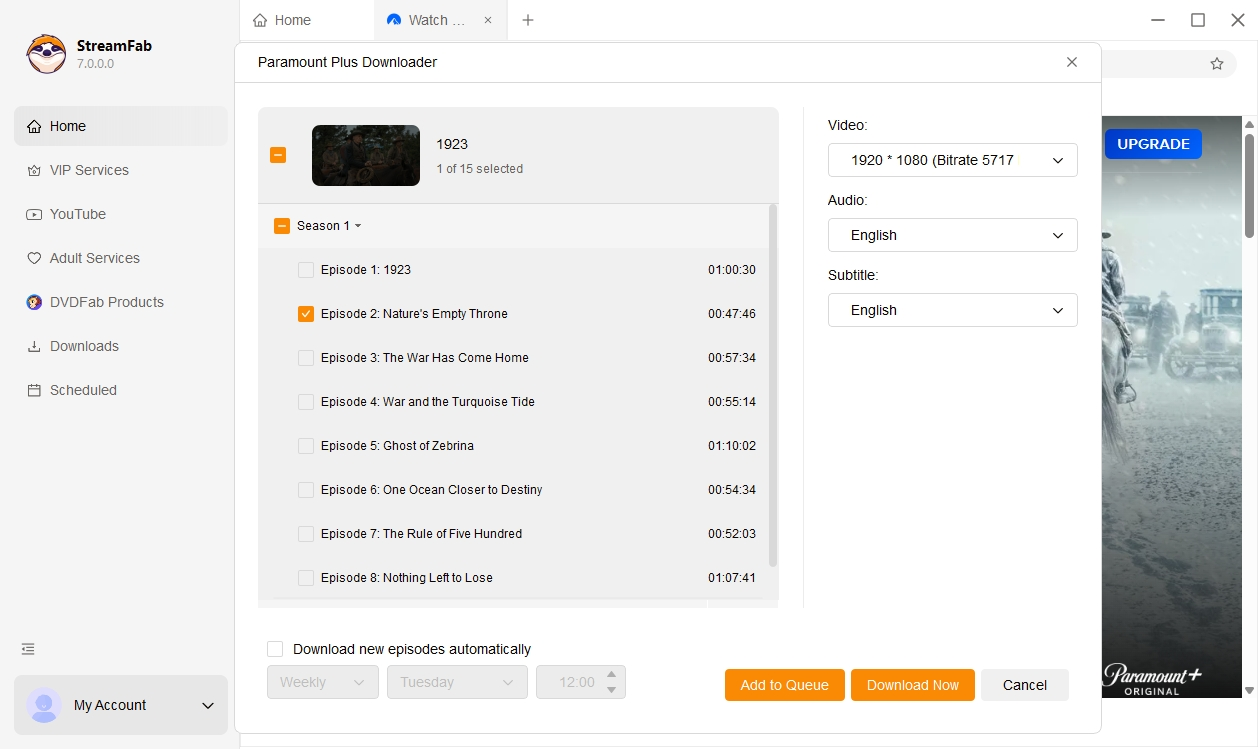
Task: Click the Add to Queue button
Action: 784,685
